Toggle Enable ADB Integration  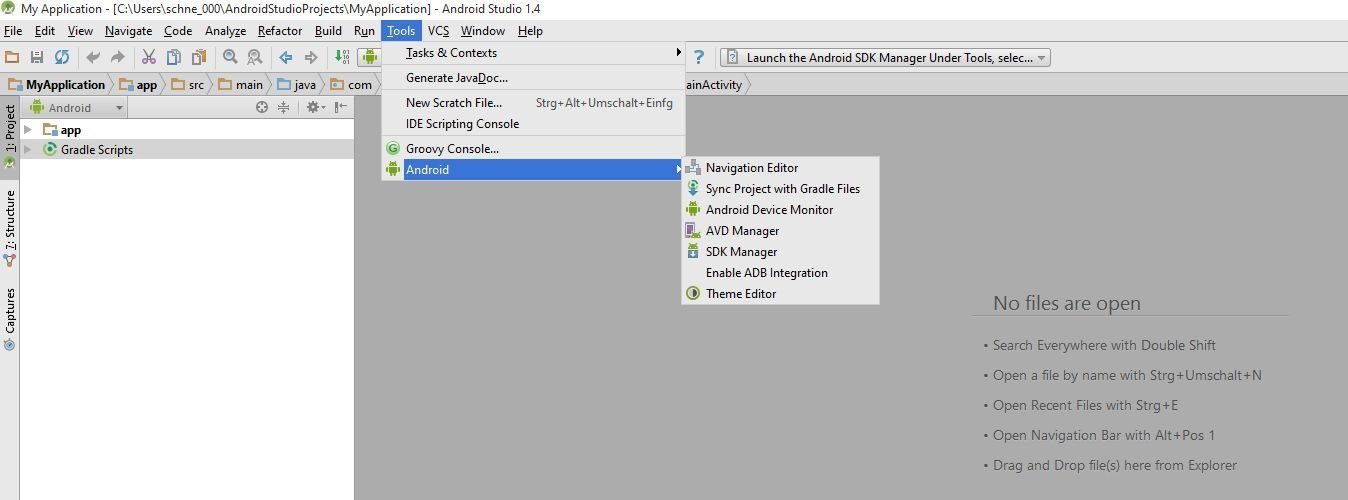point(780,273)
